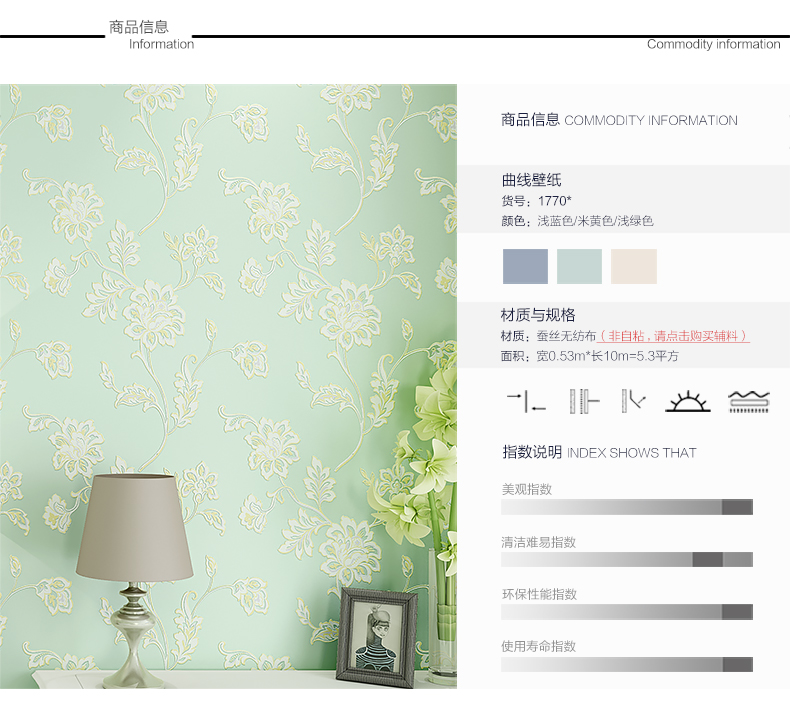Click the washable wave brush icon

pyautogui.click(x=749, y=402)
